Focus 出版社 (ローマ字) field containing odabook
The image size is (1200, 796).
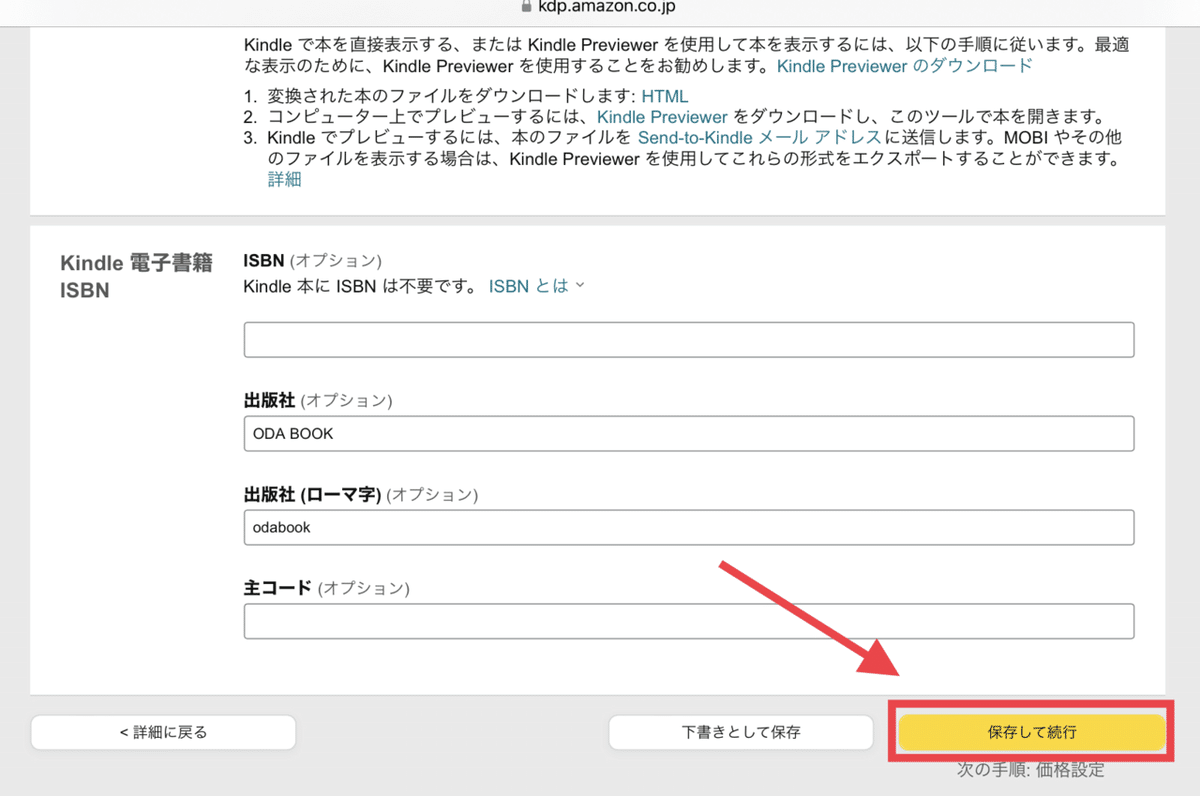pos(689,527)
